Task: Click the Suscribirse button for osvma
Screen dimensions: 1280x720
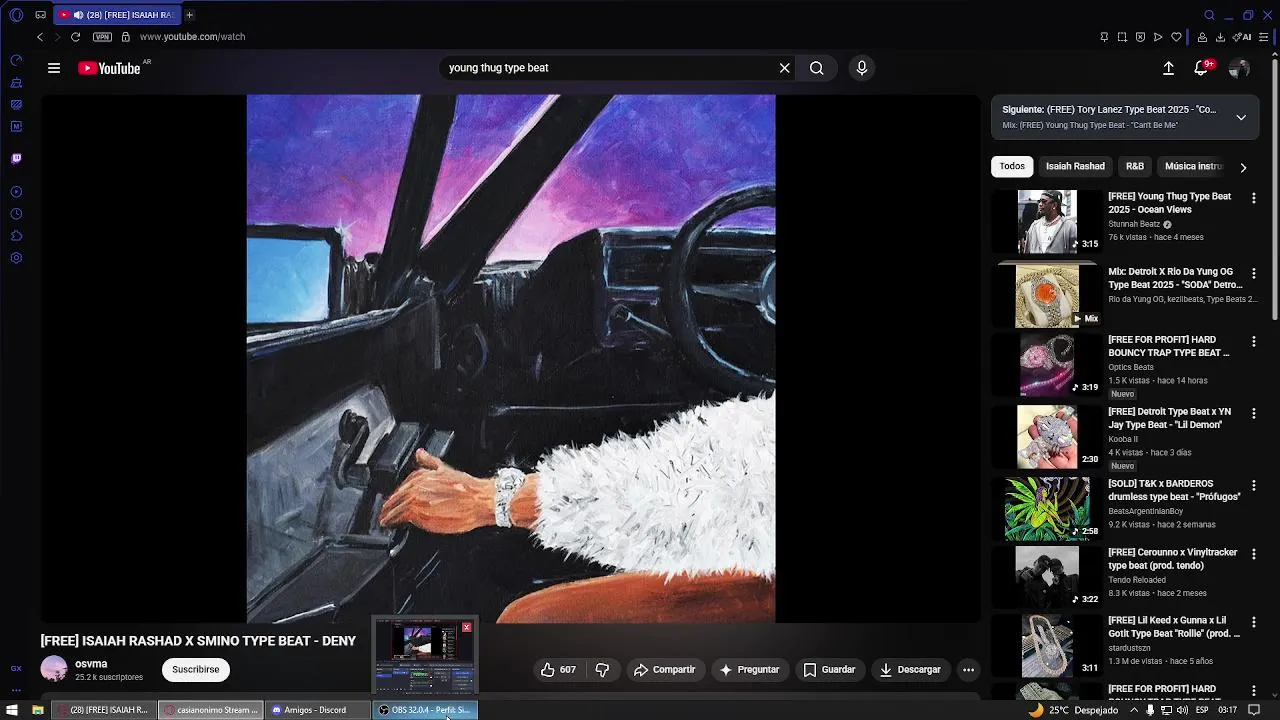Action: (x=196, y=669)
